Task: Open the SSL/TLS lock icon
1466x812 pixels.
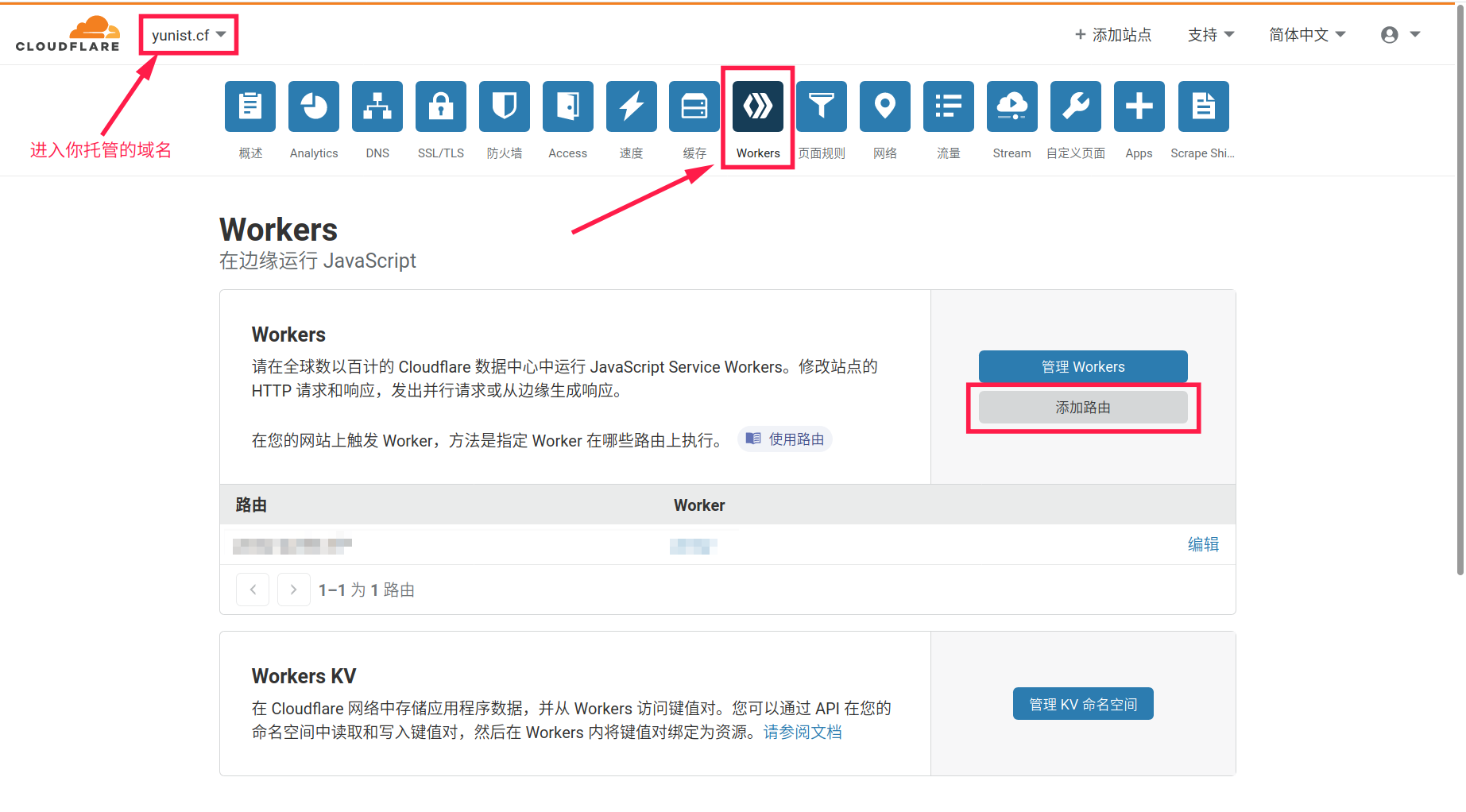Action: [441, 106]
